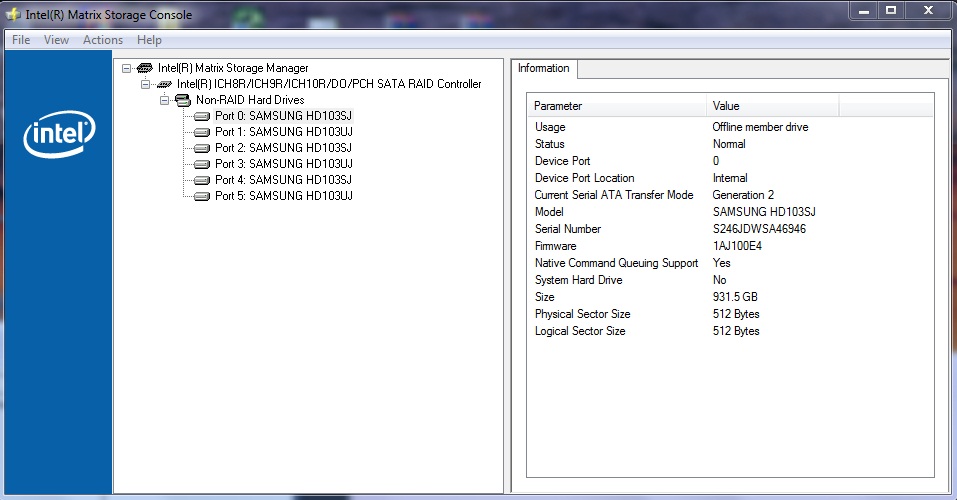Viewport: 957px width, 500px height.
Task: Click the Firmware parameter label
Action: [x=555, y=246]
